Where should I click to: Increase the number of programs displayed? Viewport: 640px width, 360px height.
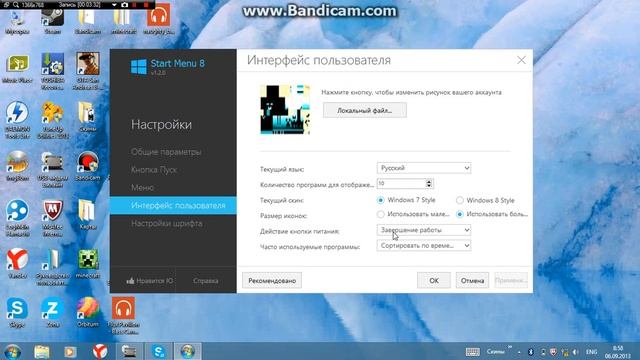tap(429, 181)
